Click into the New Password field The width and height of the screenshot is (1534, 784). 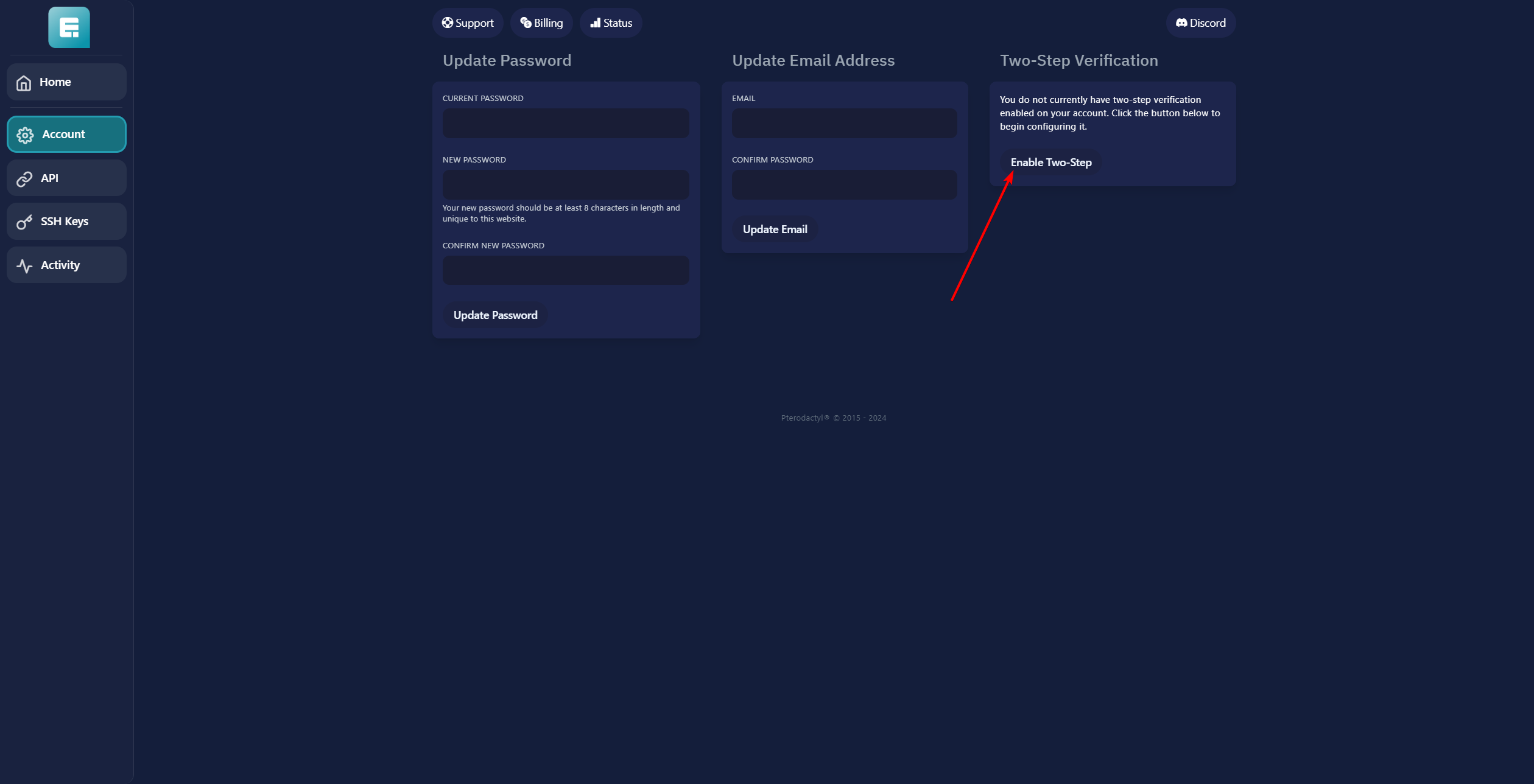coord(565,184)
